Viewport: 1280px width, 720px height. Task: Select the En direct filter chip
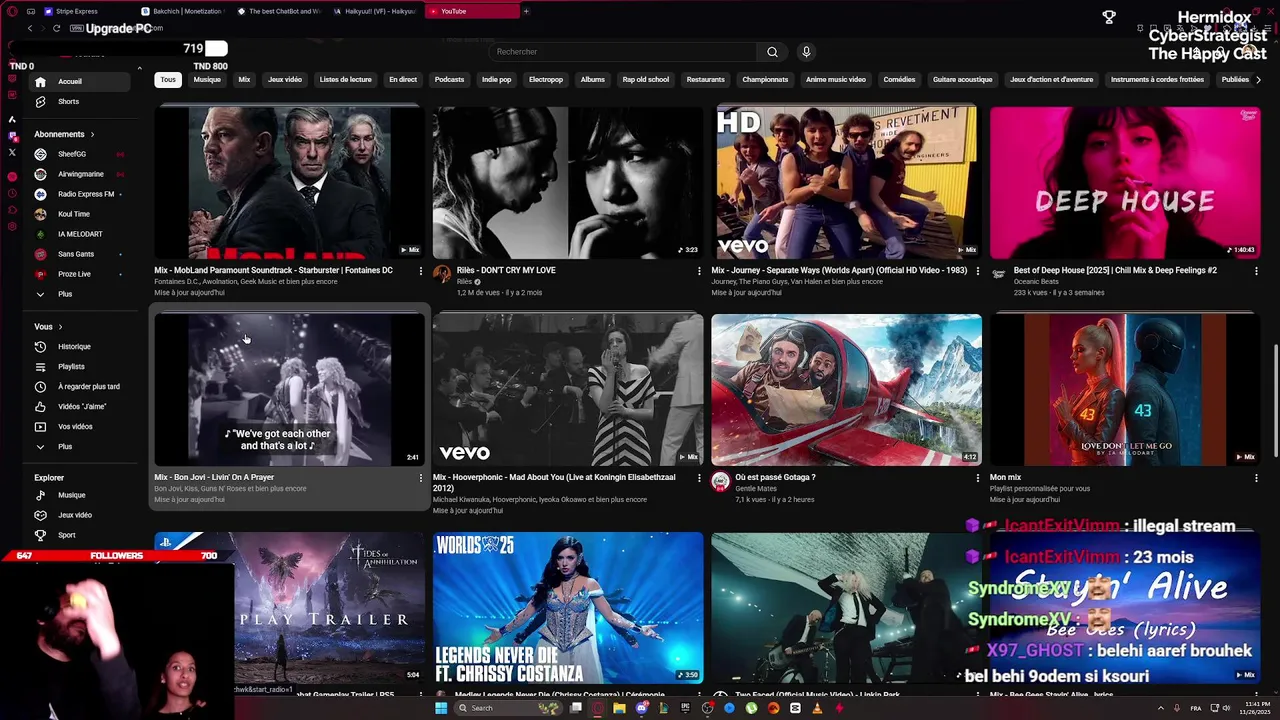click(x=403, y=79)
